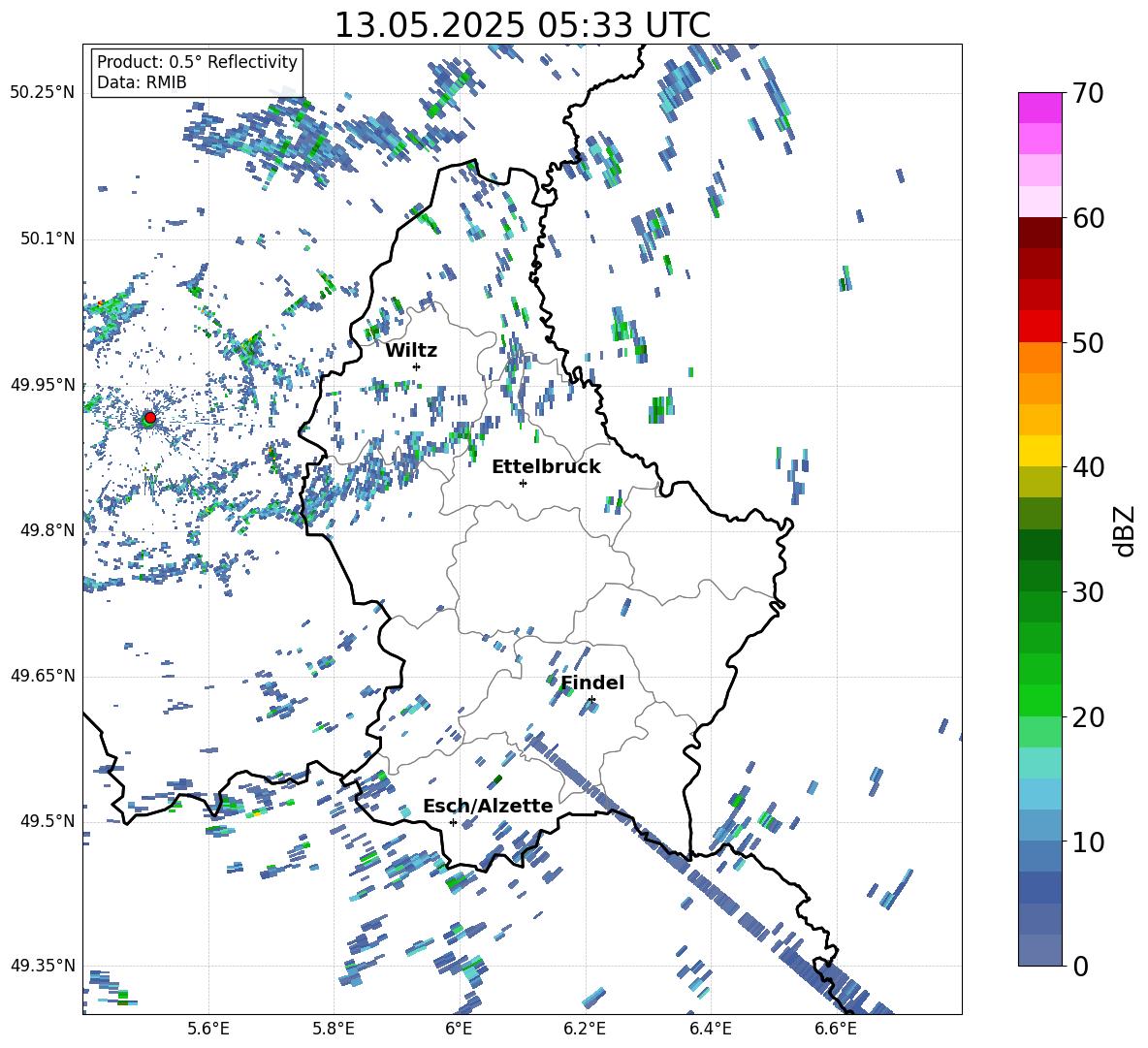
Task: Pick the light blue colorbar swatch between 10 and 20
Action: (1040, 795)
